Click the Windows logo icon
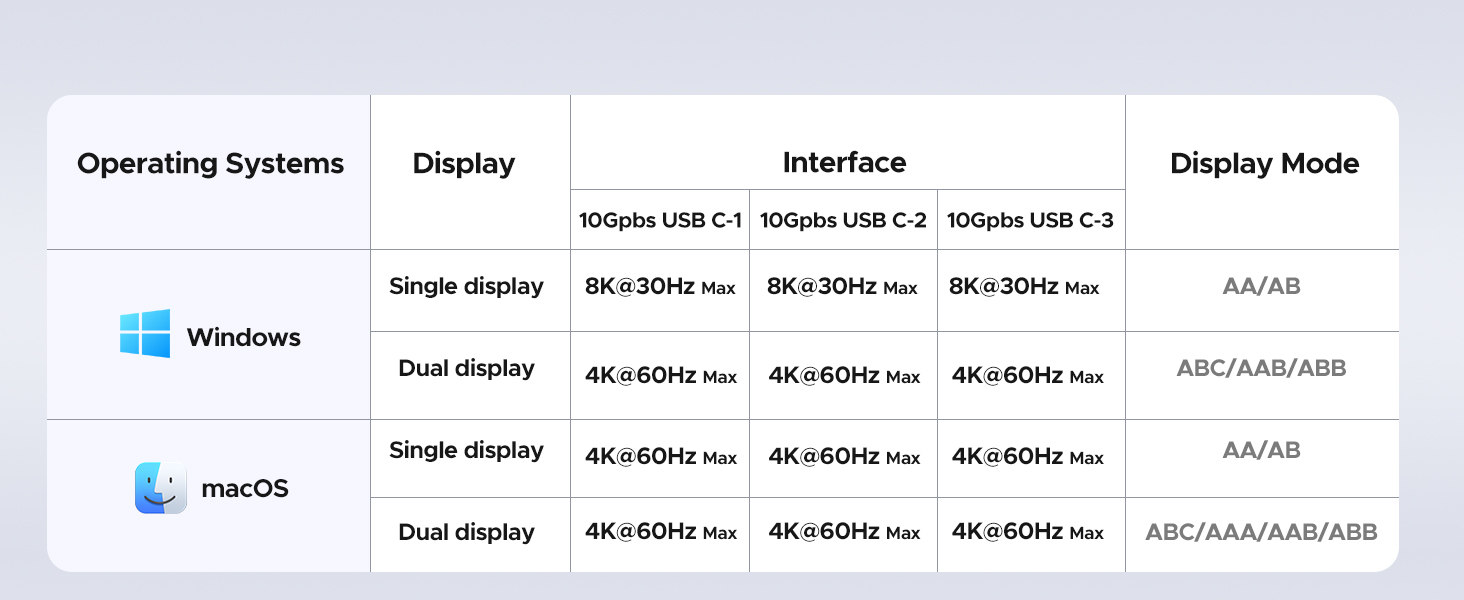The height and width of the screenshot is (600, 1464). click(145, 333)
